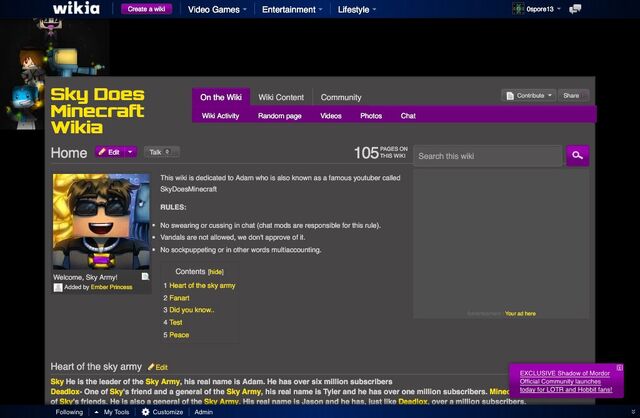Click the image details icon beside caption
The width and height of the screenshot is (640, 418).
(x=145, y=277)
